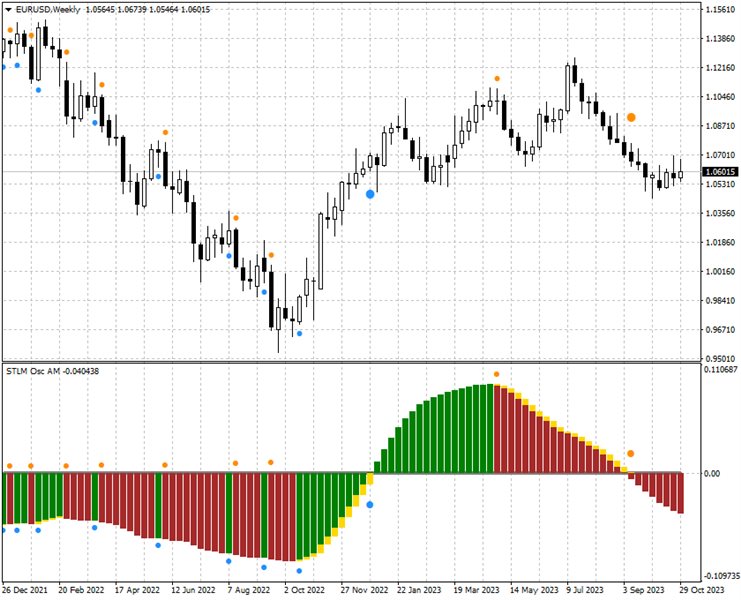
Task: Click the 0.96710 price axis label
Action: (720, 329)
